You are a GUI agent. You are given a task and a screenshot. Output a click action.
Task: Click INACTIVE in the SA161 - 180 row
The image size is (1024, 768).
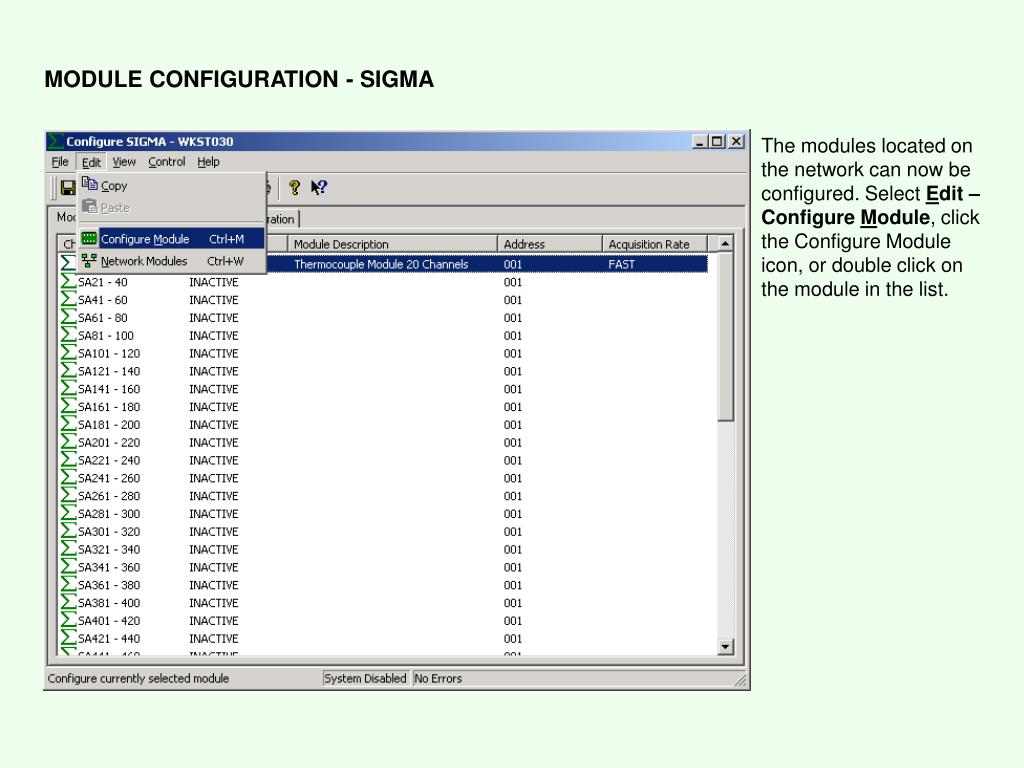[214, 407]
